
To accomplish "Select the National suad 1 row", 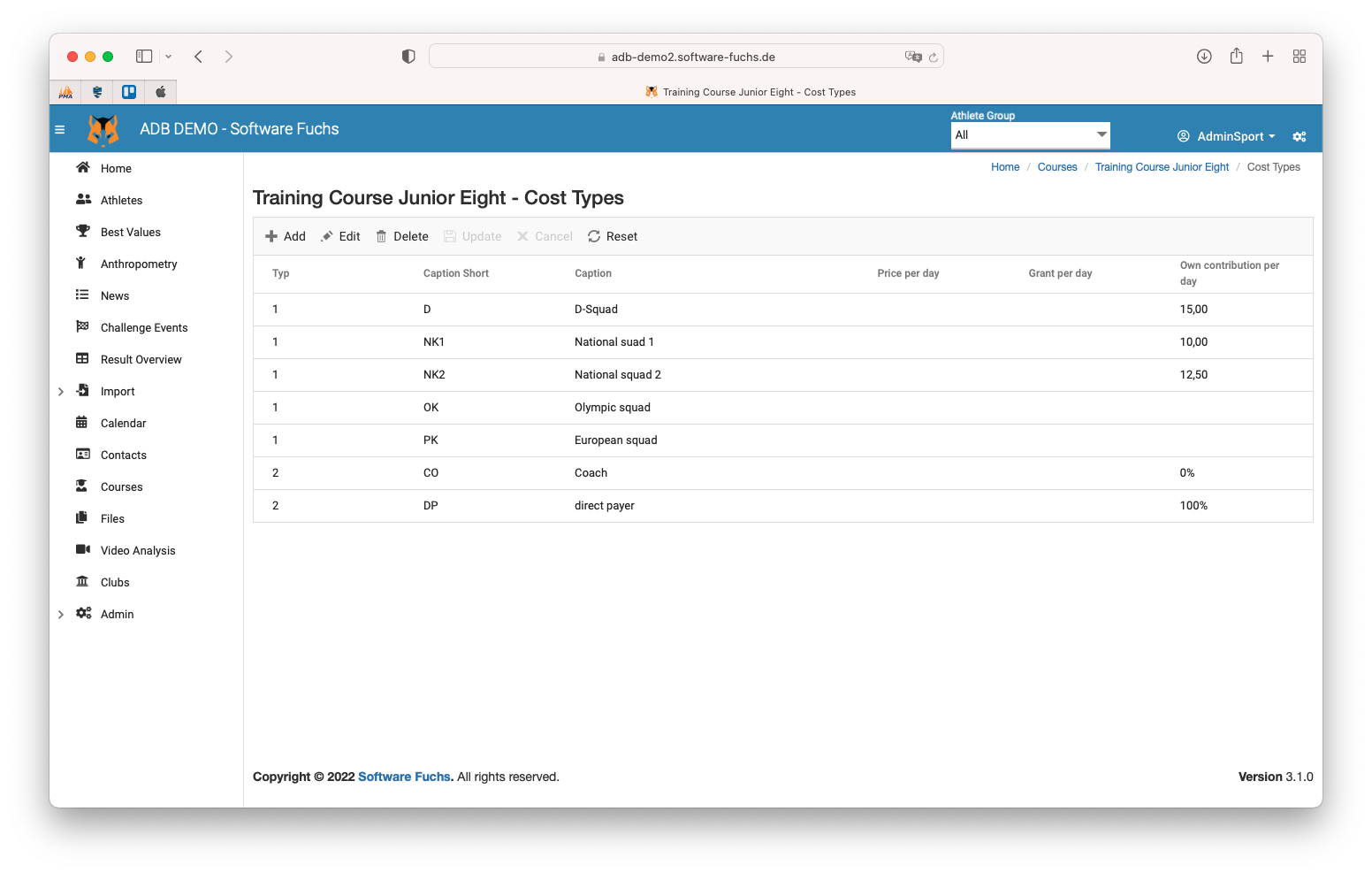I will 782,342.
